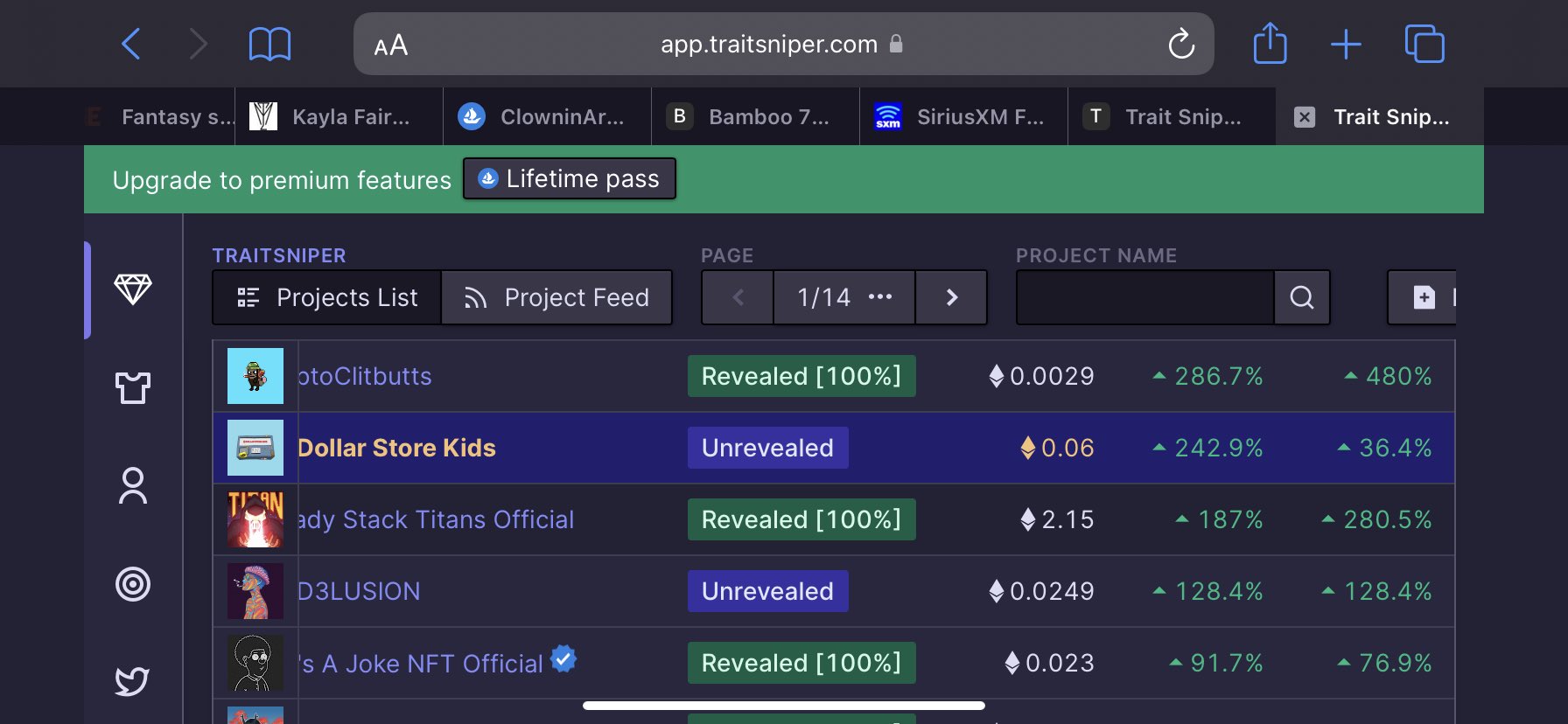Switch to ClowninAr tab
Image resolution: width=1568 pixels, height=724 pixels.
[x=548, y=116]
